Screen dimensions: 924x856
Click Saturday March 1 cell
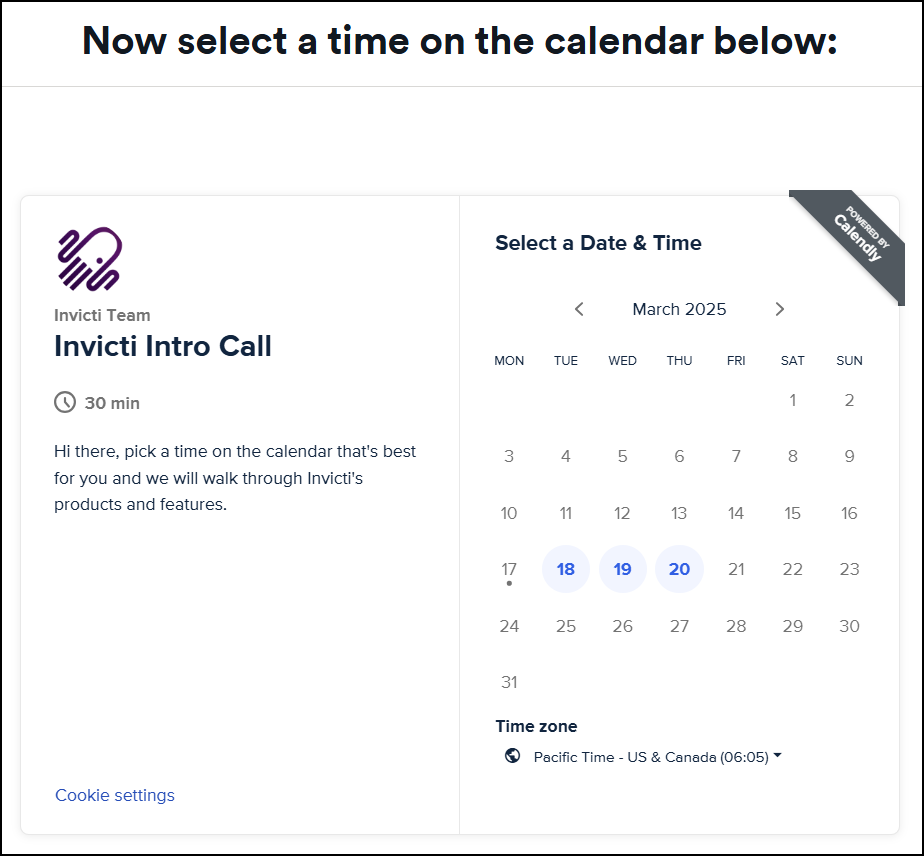pyautogui.click(x=793, y=401)
